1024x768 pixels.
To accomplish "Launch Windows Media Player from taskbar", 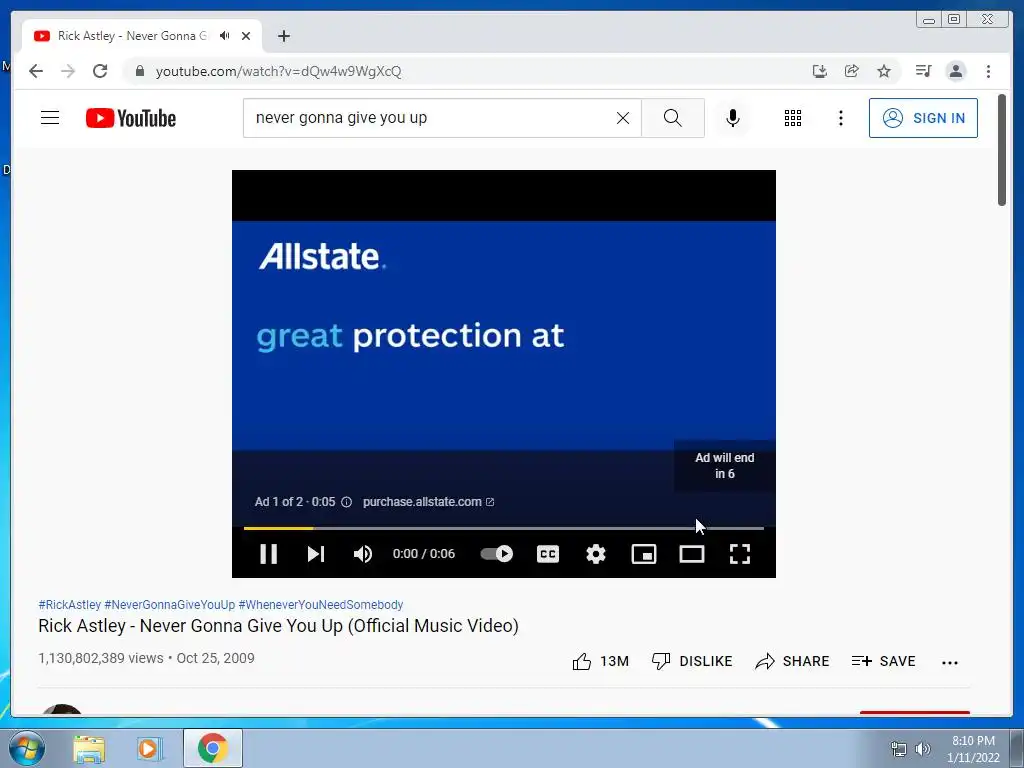I will coord(149,748).
